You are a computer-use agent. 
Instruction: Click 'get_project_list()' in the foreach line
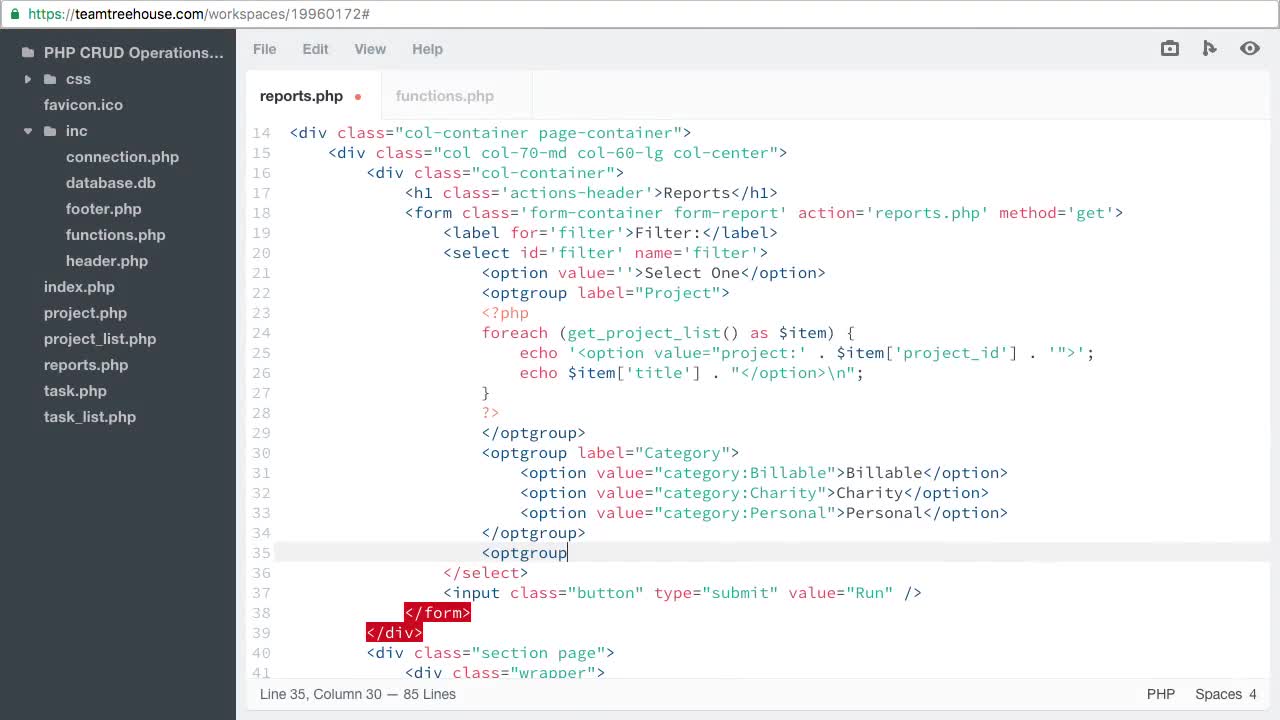(x=653, y=333)
